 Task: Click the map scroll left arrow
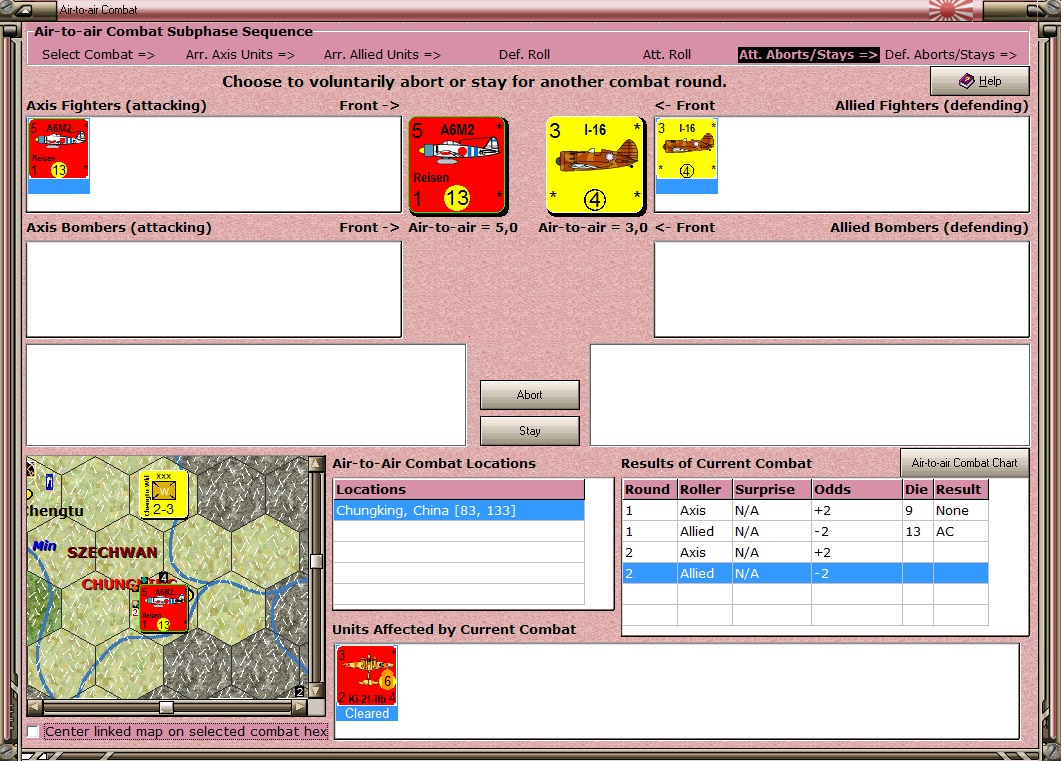pos(35,708)
